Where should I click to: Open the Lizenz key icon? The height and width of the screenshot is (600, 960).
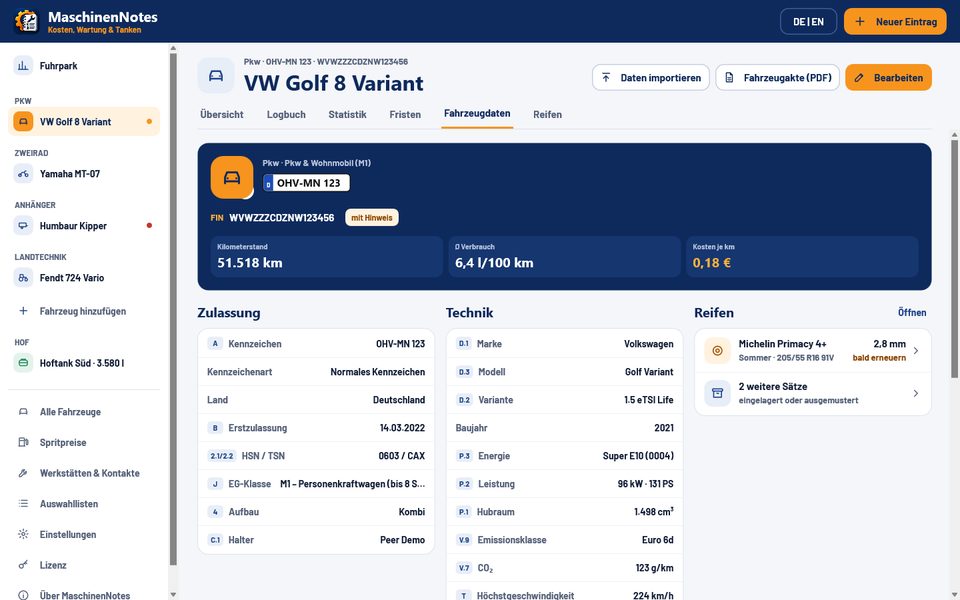(x=23, y=565)
